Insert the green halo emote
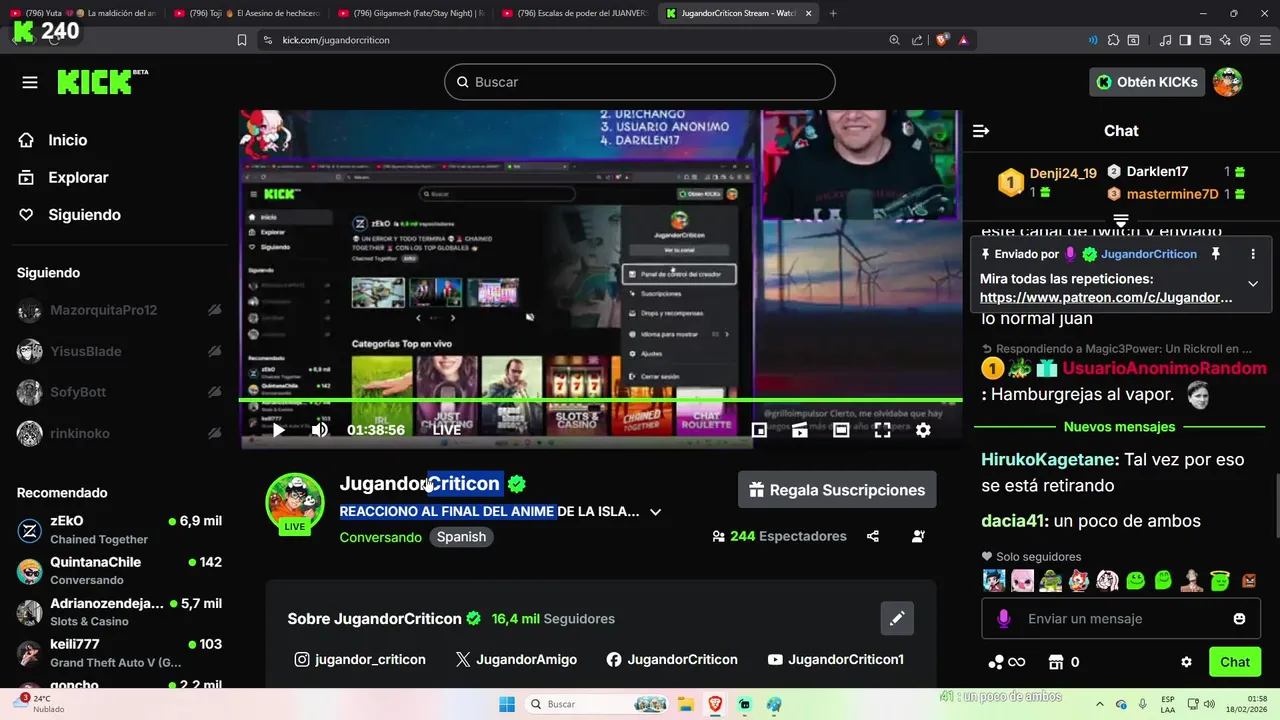The height and width of the screenshot is (720, 1280). click(1218, 580)
